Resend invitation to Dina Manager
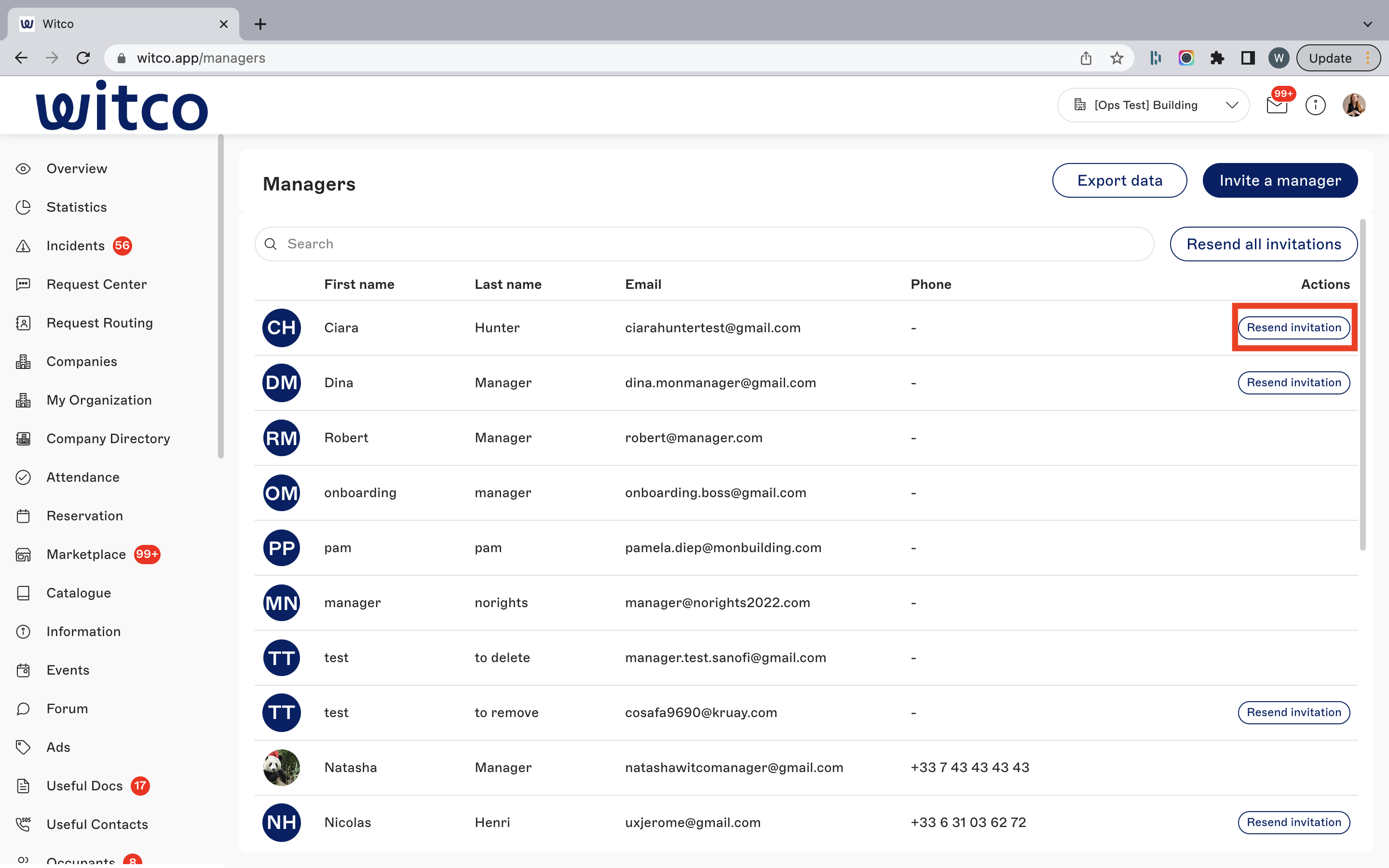The image size is (1389, 868). [x=1294, y=382]
